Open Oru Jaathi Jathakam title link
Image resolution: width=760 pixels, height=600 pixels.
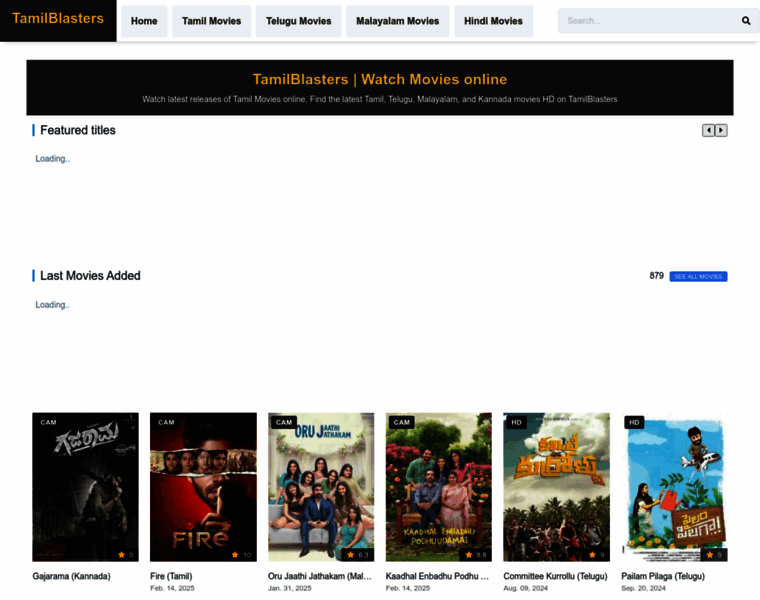tap(320, 576)
